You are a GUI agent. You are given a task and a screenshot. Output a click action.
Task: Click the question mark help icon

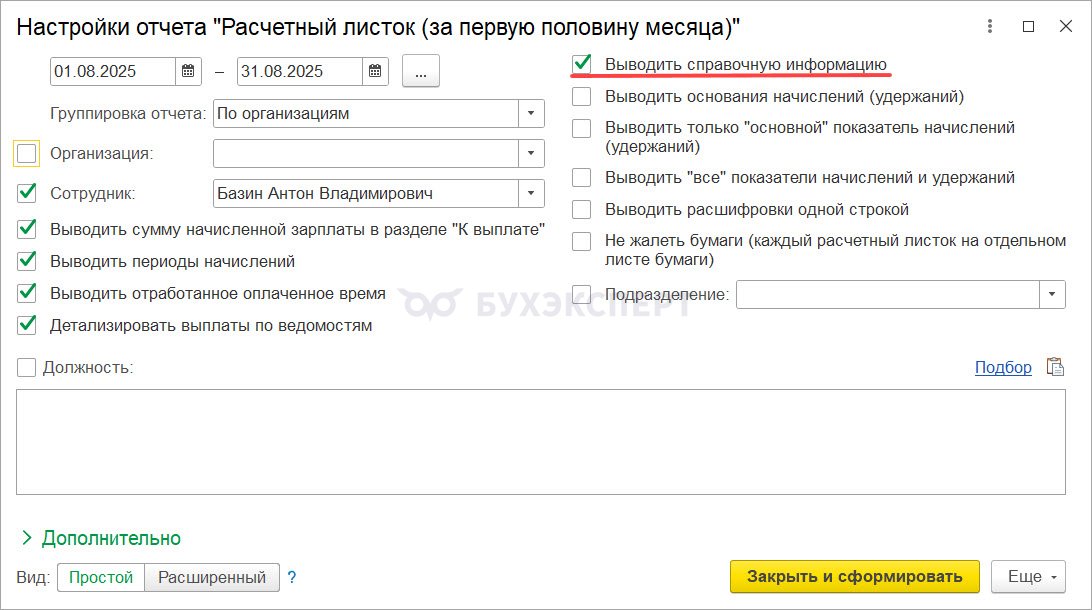[x=292, y=577]
